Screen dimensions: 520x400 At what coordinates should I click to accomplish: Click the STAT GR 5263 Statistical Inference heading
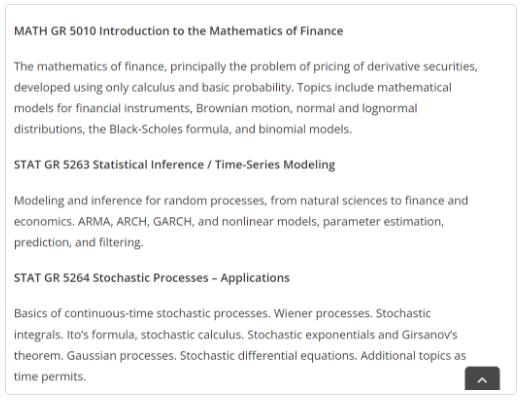[x=175, y=165]
